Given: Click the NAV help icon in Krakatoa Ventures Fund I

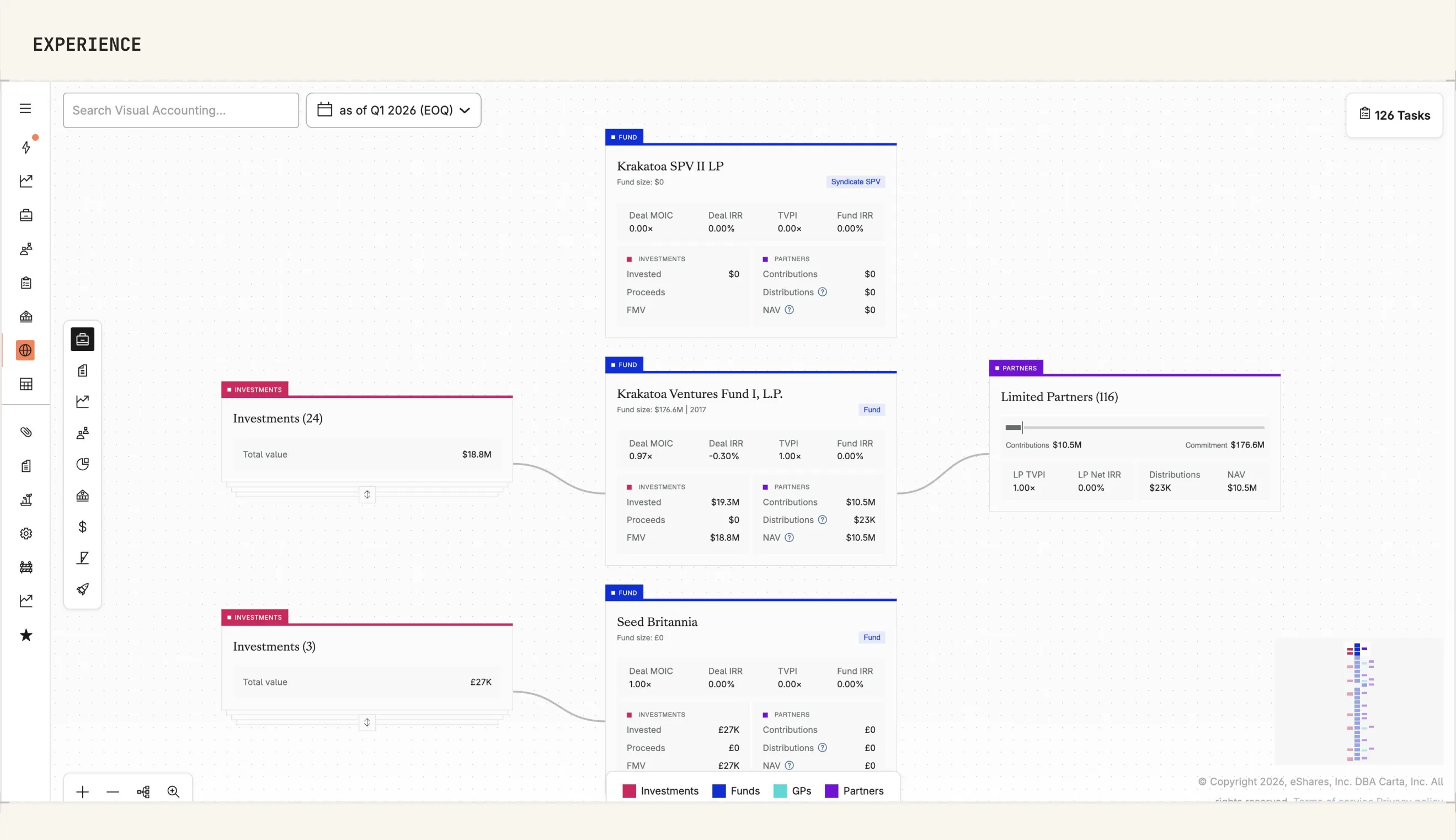Looking at the screenshot, I should tap(790, 538).
